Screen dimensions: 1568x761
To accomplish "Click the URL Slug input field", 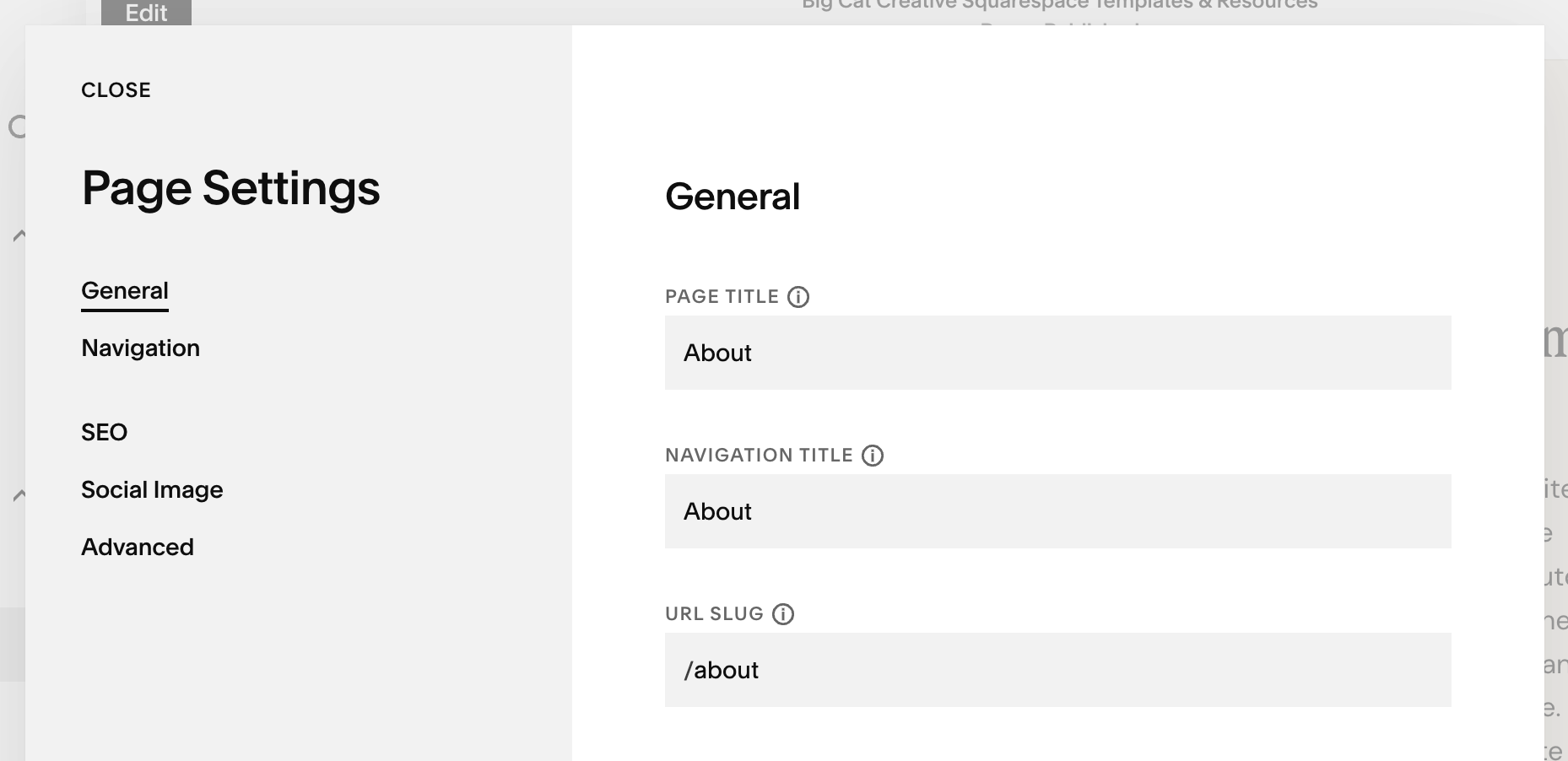I will 1057,670.
